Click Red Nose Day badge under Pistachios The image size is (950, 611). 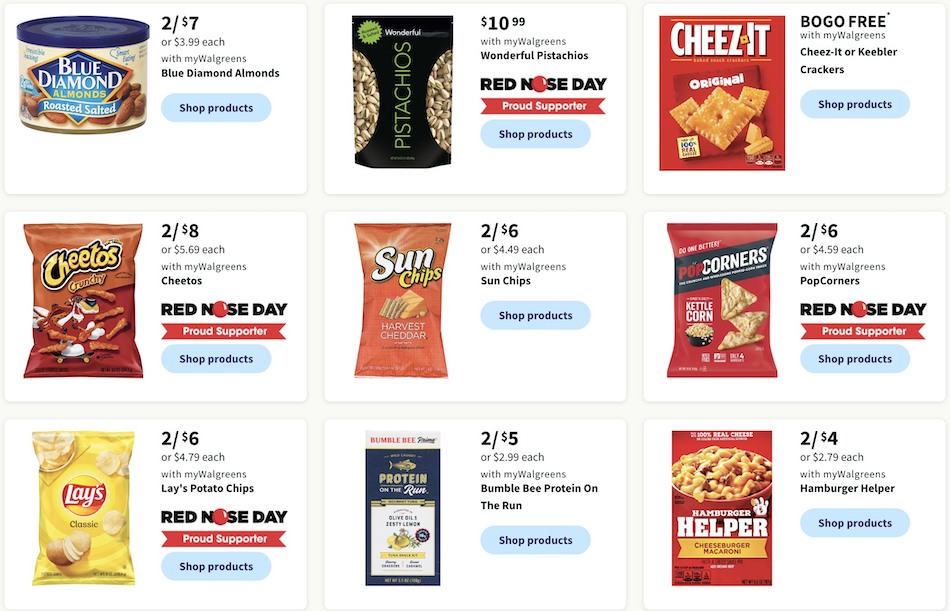tap(543, 95)
